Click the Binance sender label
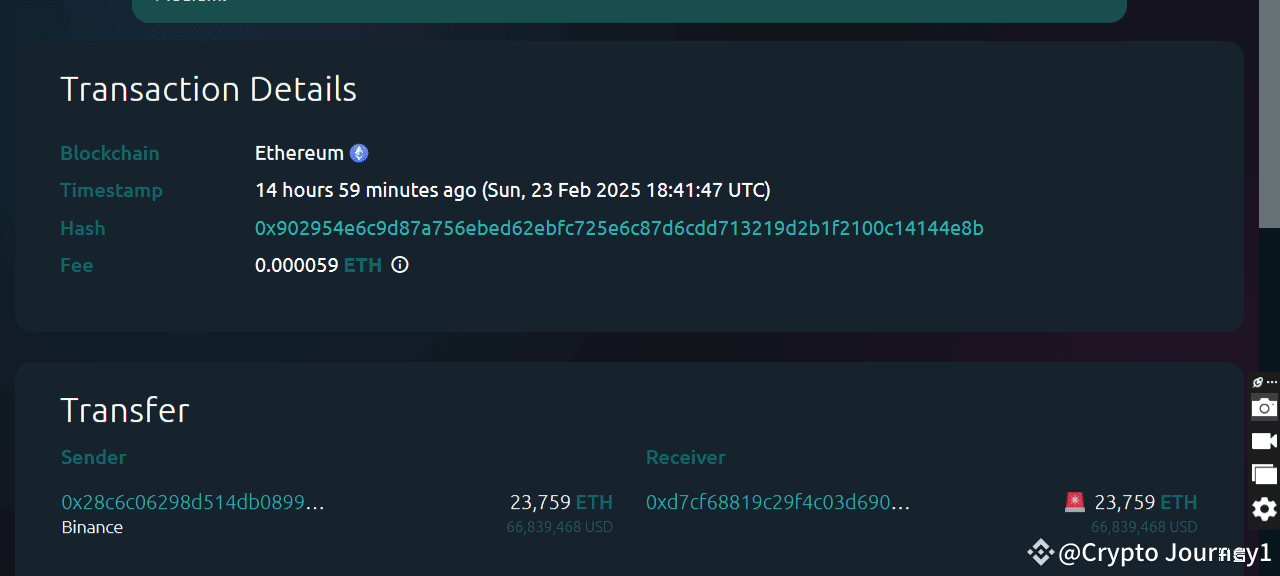1280x576 pixels. [92, 527]
